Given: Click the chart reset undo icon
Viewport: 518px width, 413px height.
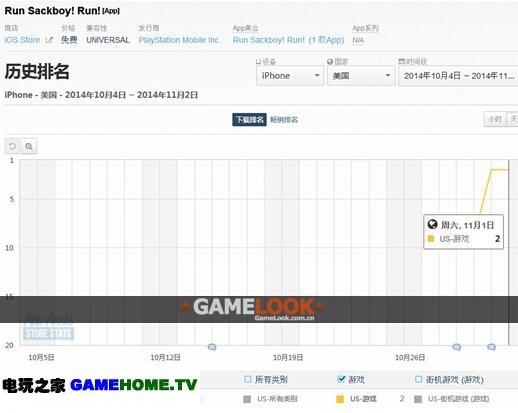Looking at the screenshot, I should [x=12, y=146].
